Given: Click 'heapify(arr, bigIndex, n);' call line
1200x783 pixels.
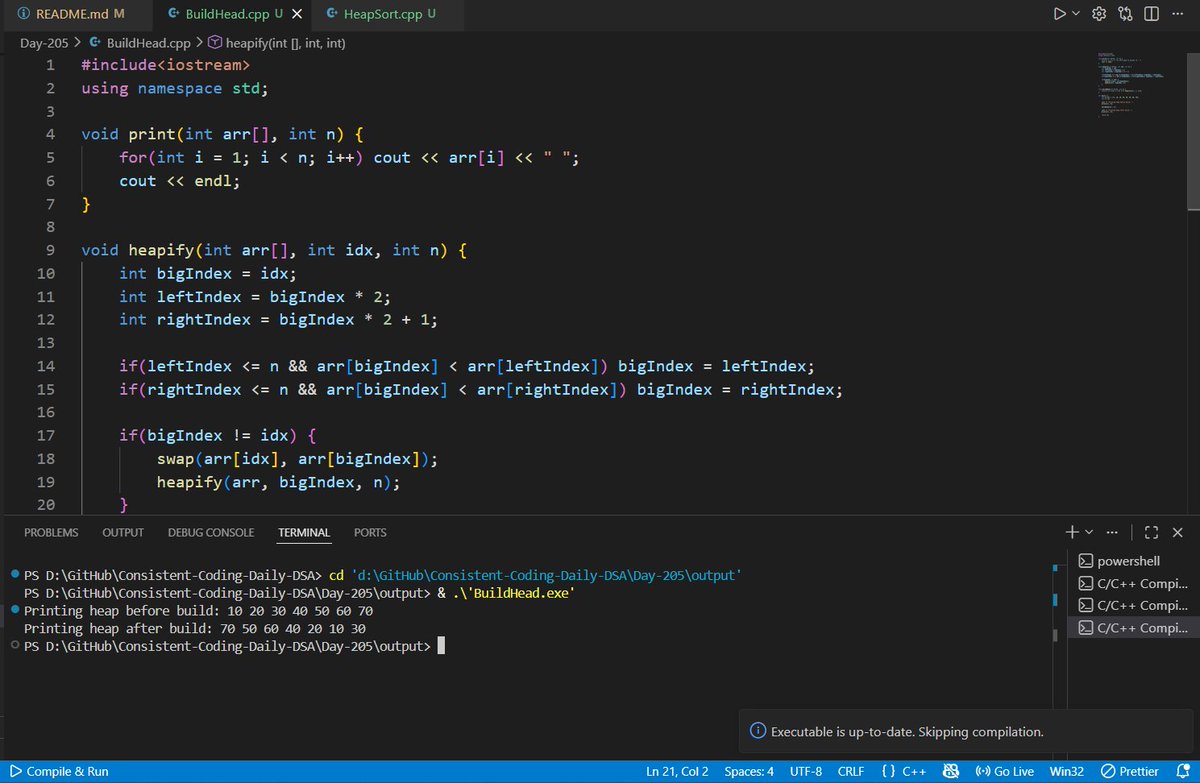Looking at the screenshot, I should coord(278,481).
